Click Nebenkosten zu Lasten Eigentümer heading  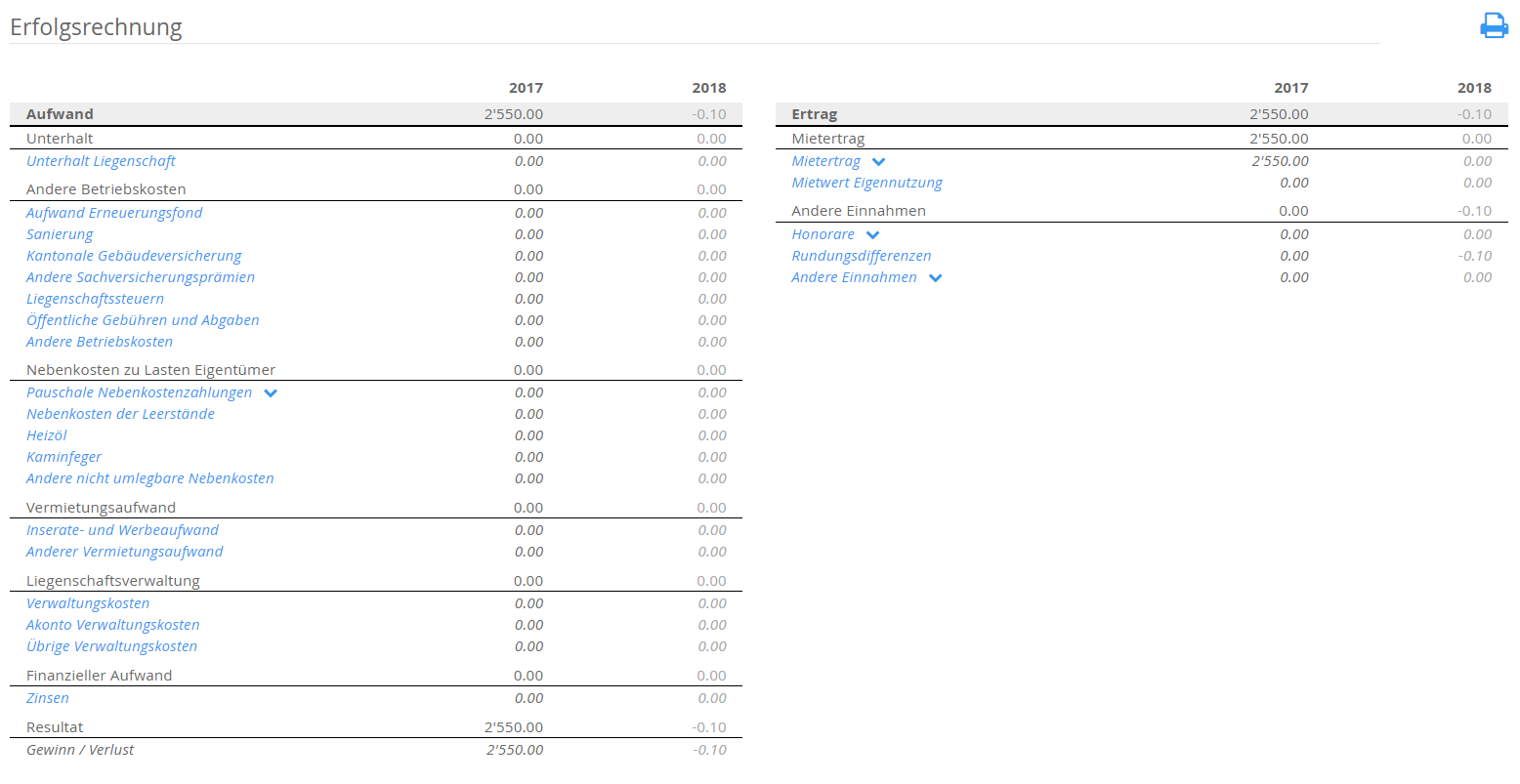pos(151,370)
